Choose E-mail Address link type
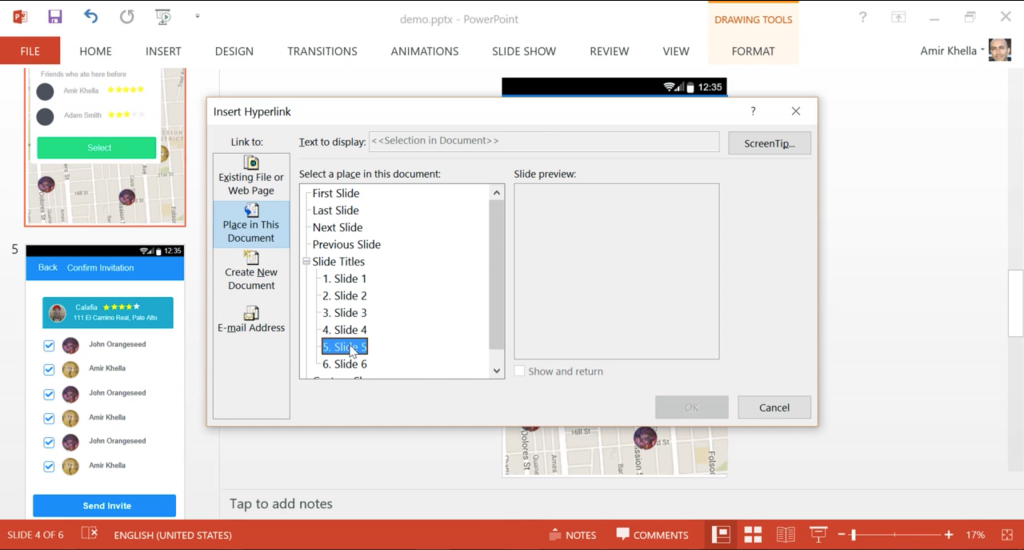This screenshot has width=1024, height=550. point(251,319)
